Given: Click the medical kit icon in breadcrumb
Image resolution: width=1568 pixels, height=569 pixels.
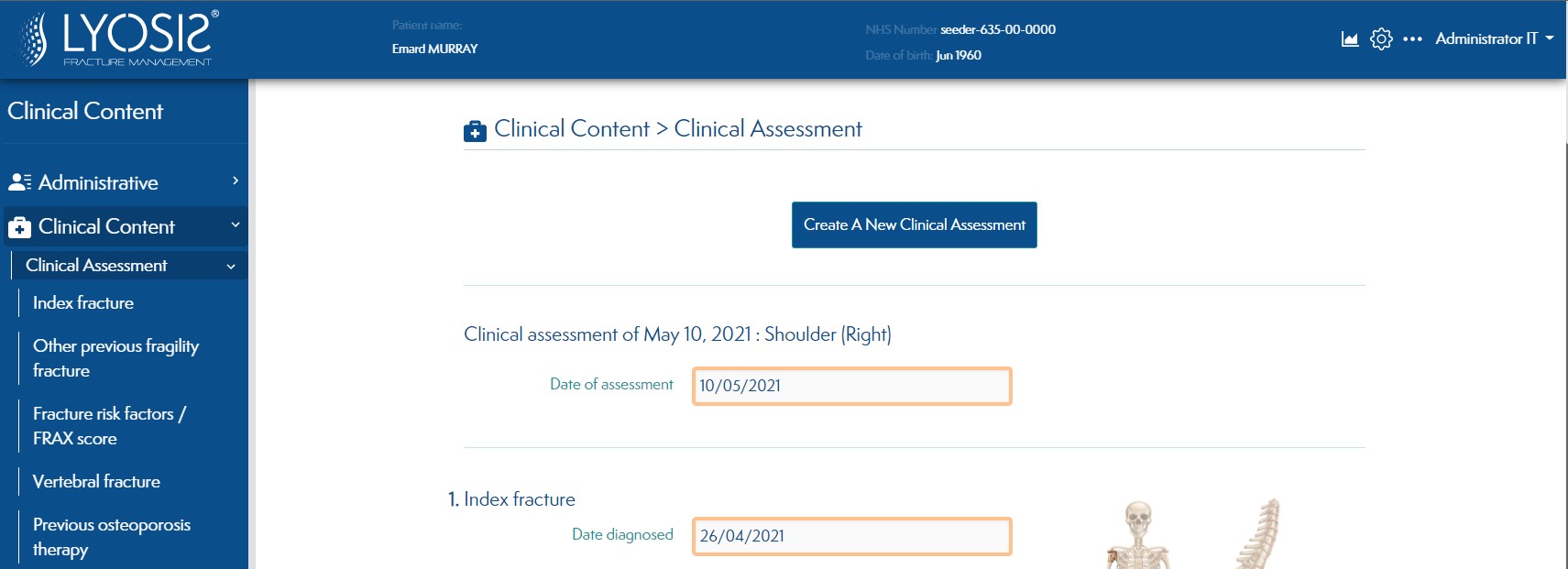Looking at the screenshot, I should click(x=475, y=131).
